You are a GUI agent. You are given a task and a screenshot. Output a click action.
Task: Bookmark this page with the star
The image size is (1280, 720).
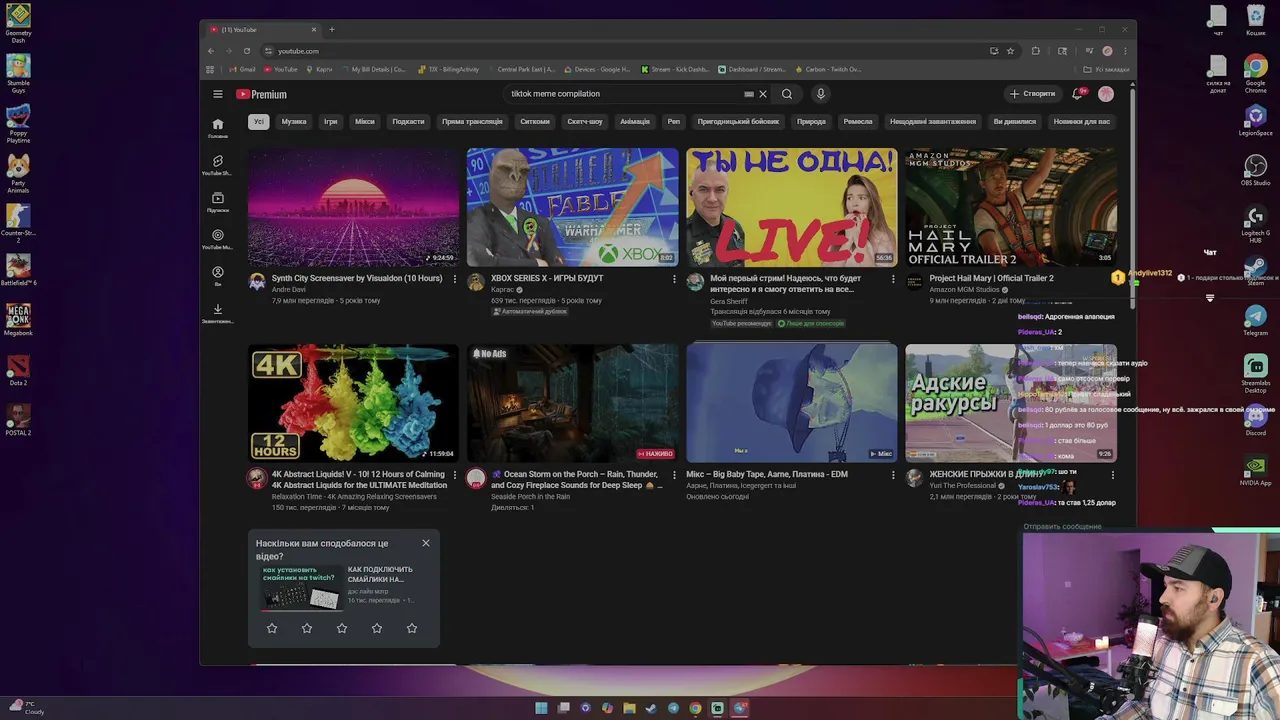pos(1010,51)
